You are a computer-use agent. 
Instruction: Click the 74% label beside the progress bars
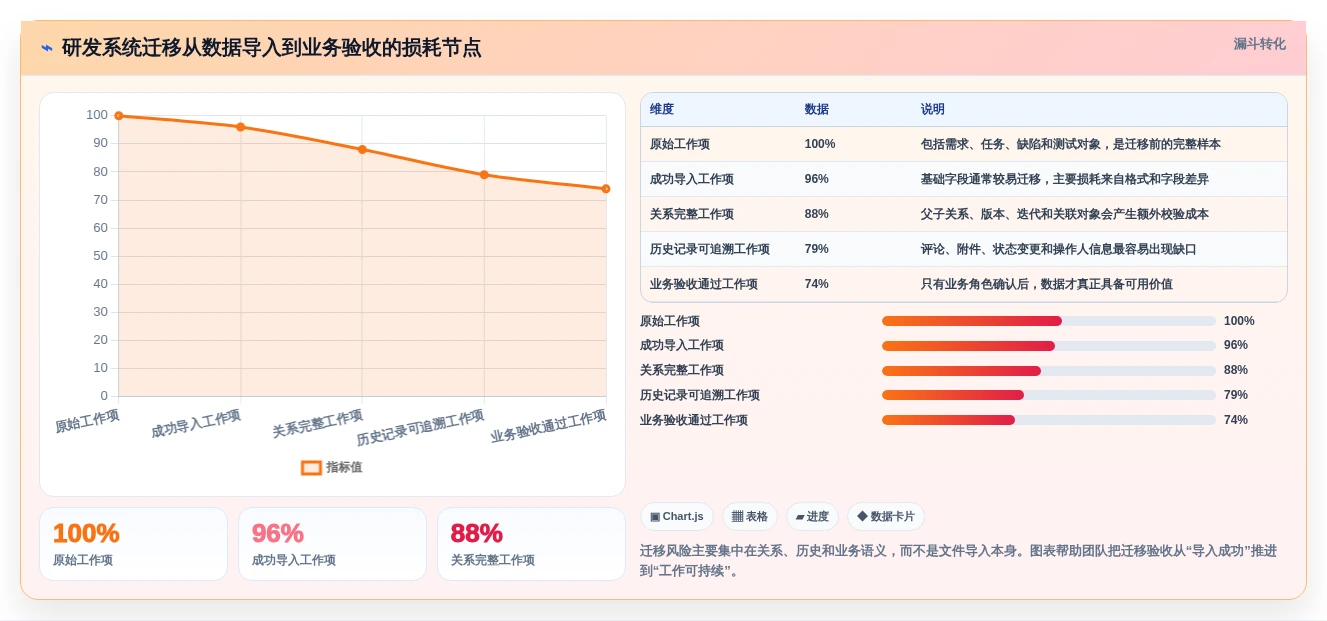point(1236,420)
